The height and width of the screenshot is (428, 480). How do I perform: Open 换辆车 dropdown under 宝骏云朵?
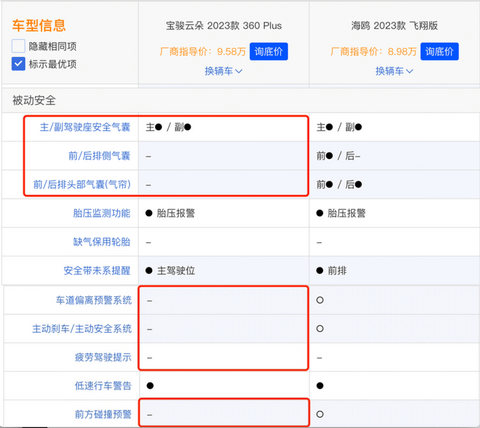coord(223,71)
